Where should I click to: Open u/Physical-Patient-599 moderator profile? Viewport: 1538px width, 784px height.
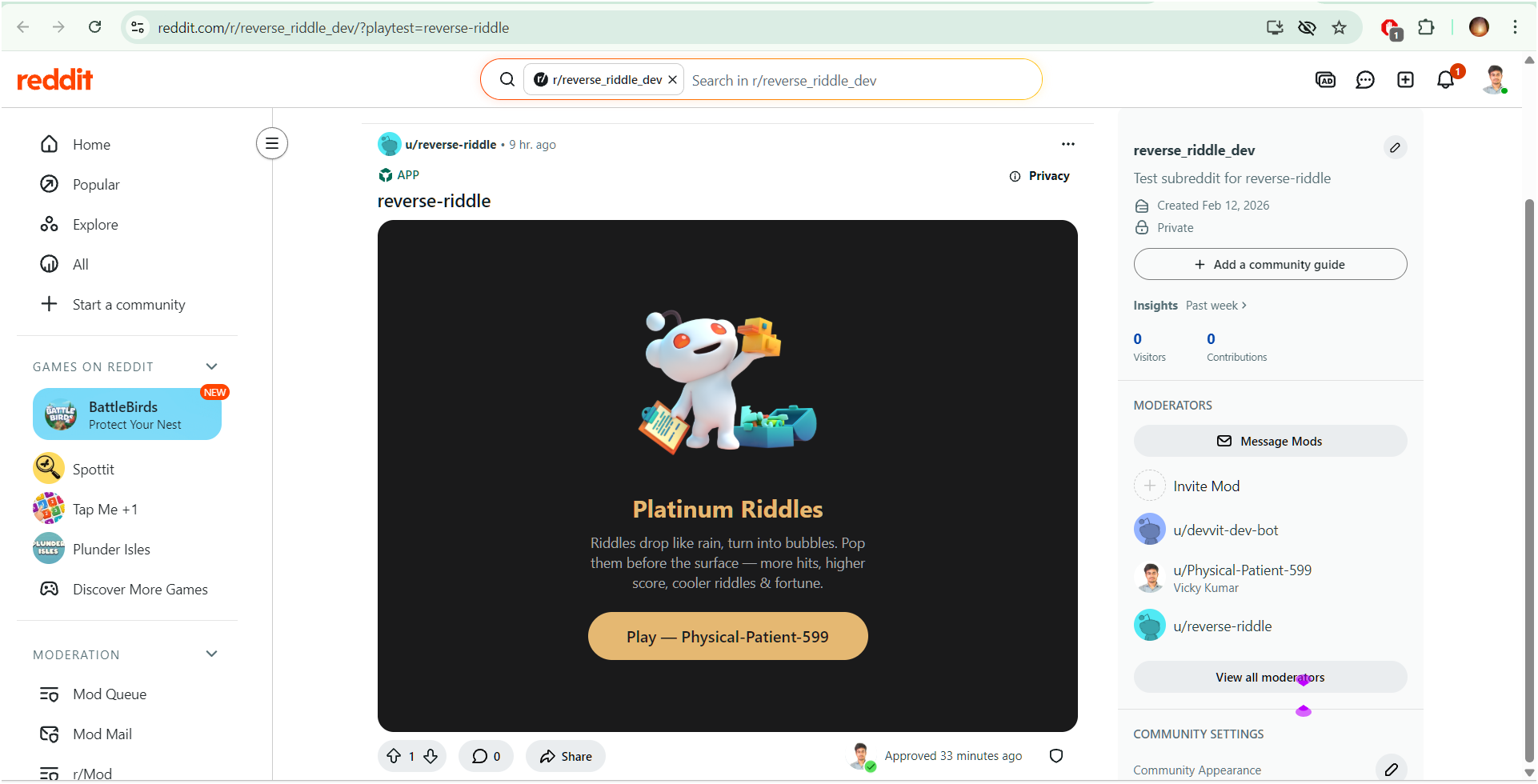(x=1242, y=570)
